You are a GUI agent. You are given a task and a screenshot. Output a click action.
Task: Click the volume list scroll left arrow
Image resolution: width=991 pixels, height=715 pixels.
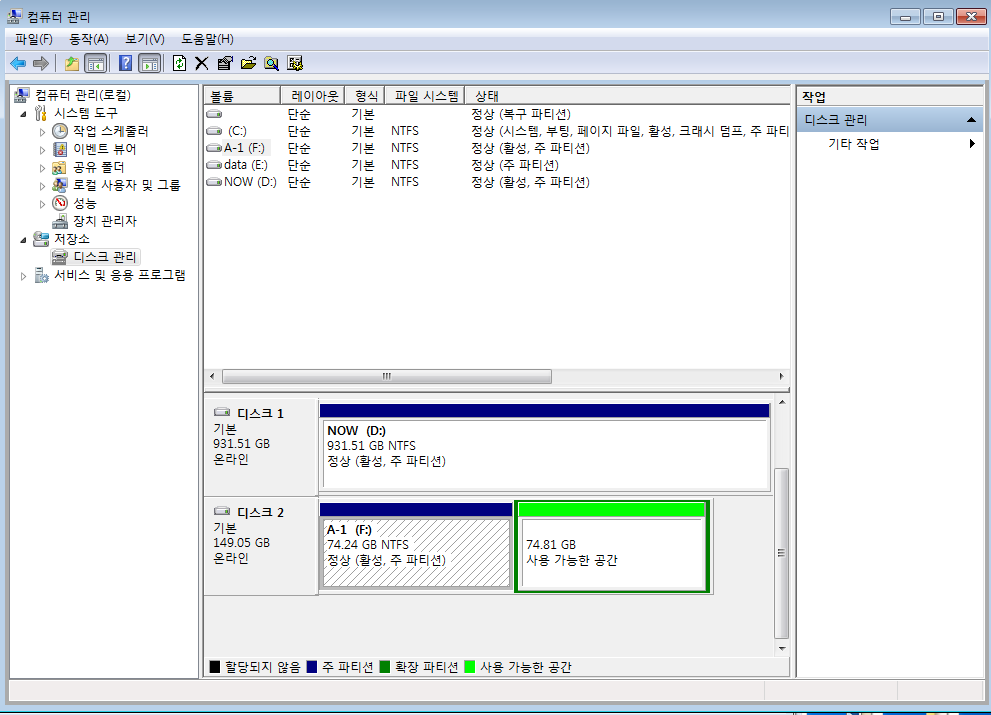point(212,376)
